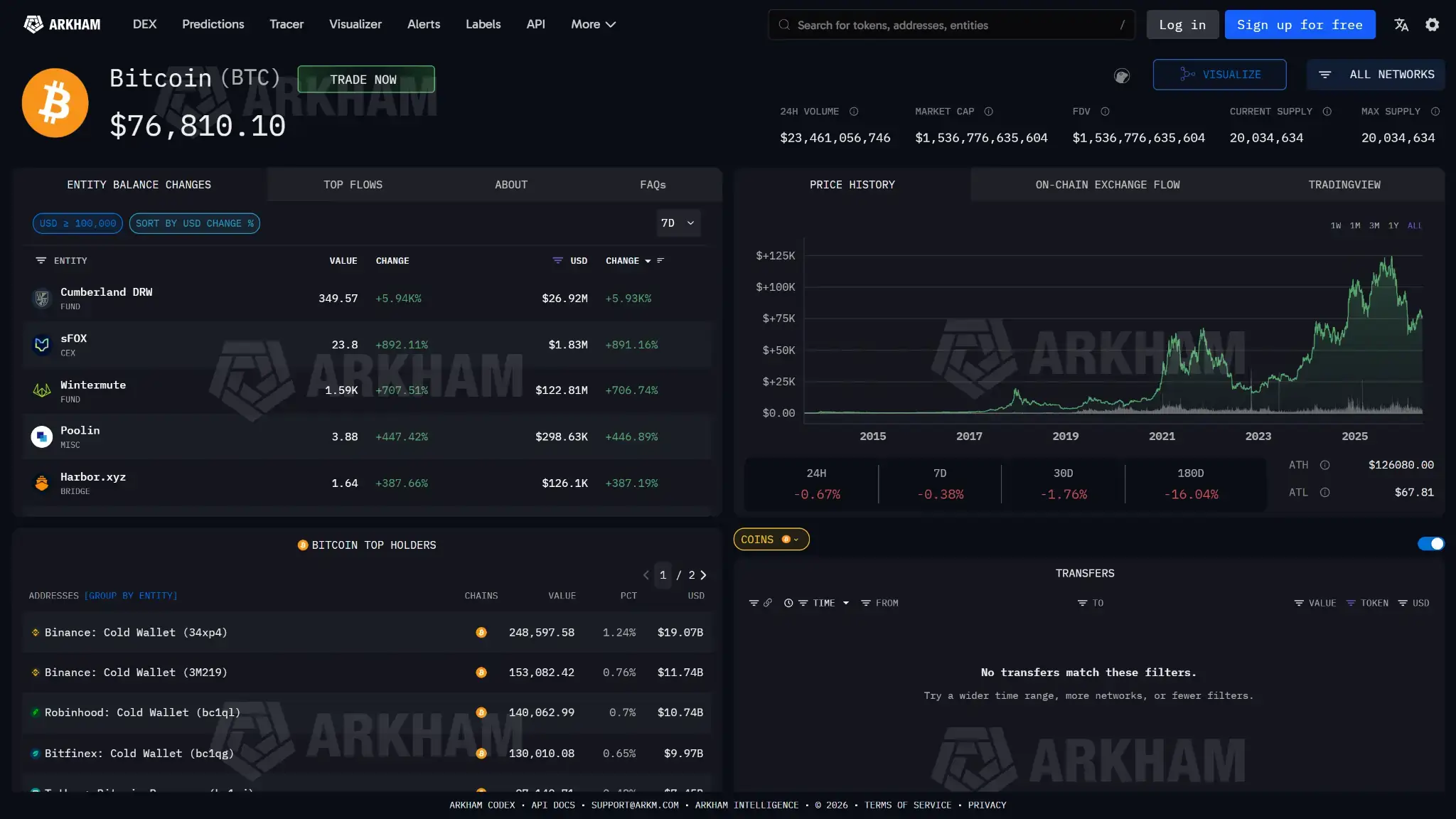Click the Change column sort lines icon
The image size is (1456, 819).
click(x=660, y=261)
